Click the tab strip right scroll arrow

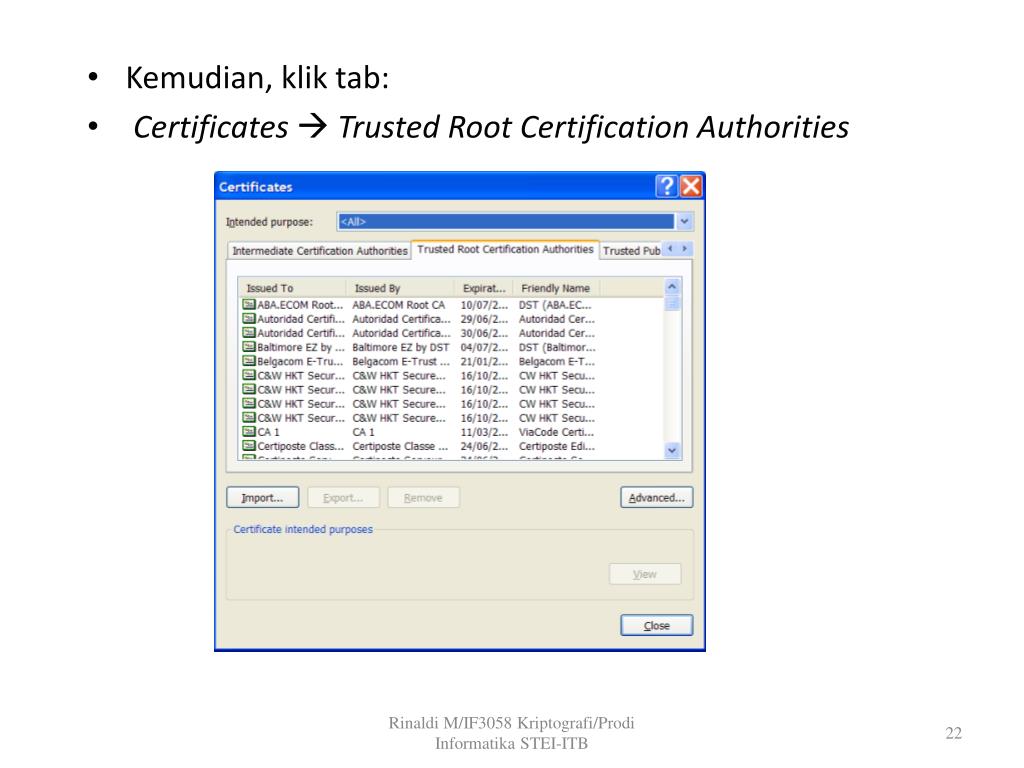(684, 249)
